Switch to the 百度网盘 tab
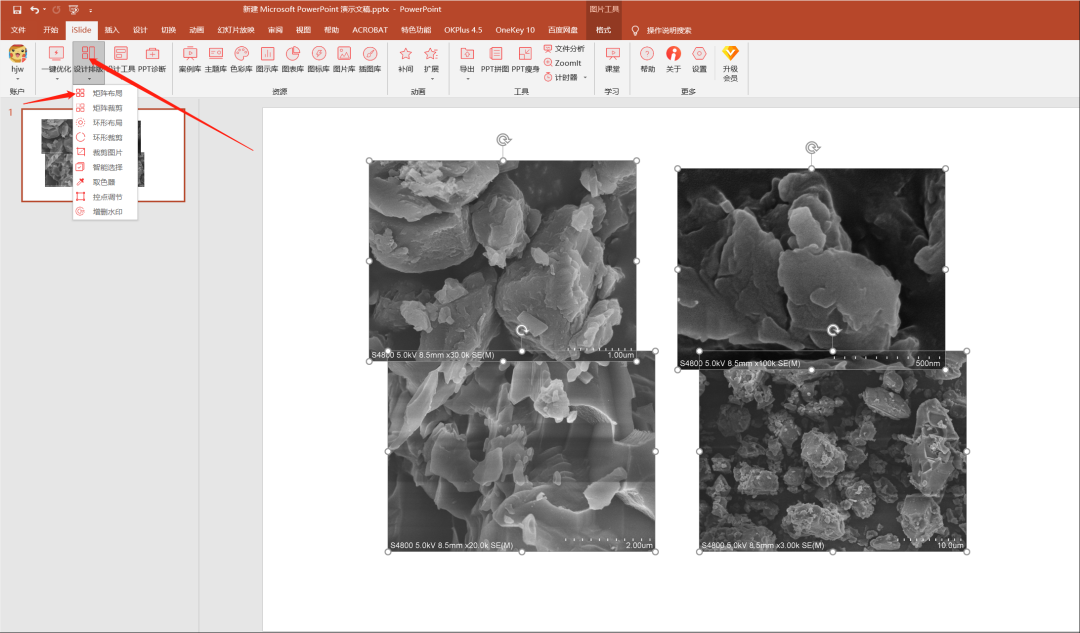Screen dimensions: 1080x633 click(x=563, y=30)
